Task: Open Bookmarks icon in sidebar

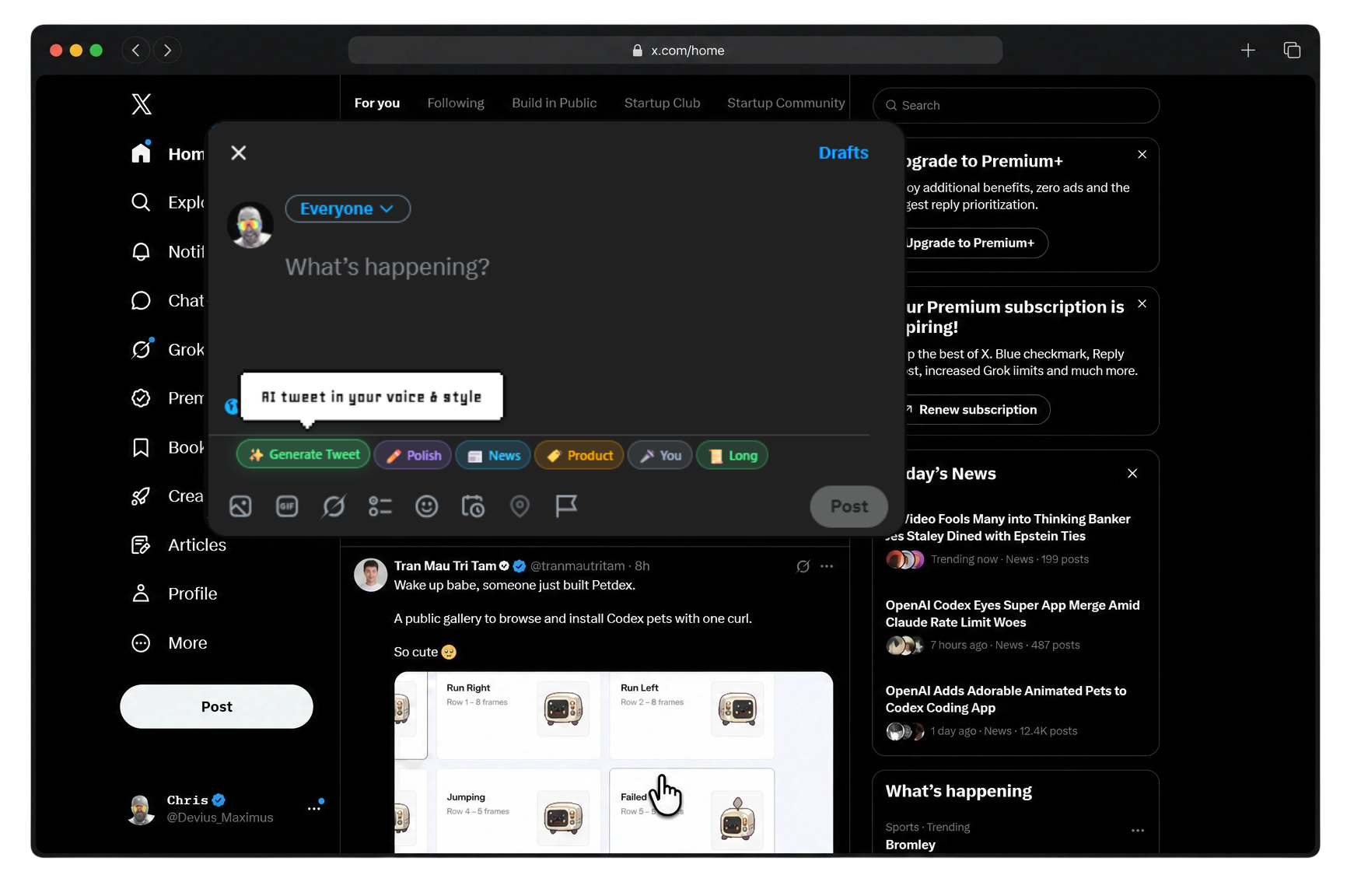Action: (x=141, y=447)
